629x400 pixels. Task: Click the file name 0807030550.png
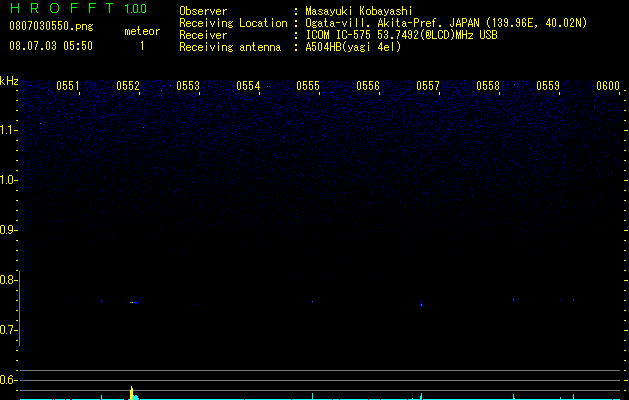coord(51,27)
